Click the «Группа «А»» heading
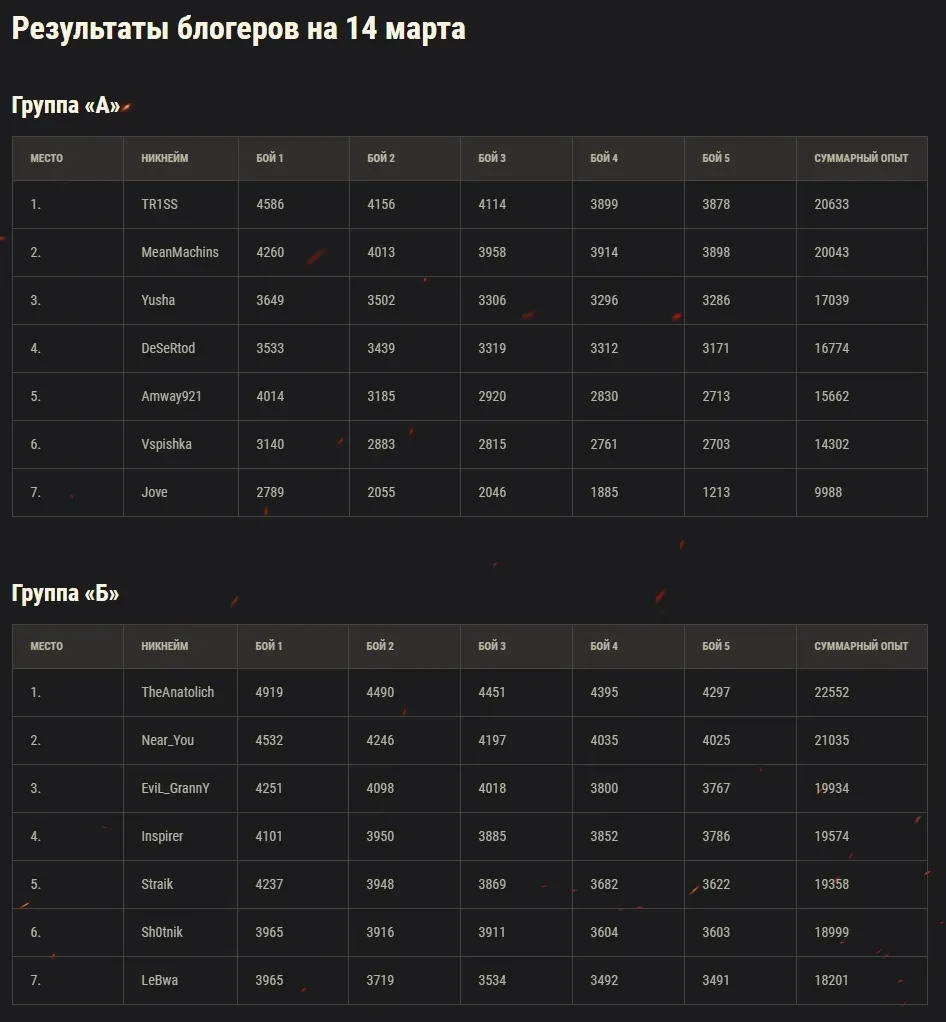 (66, 106)
